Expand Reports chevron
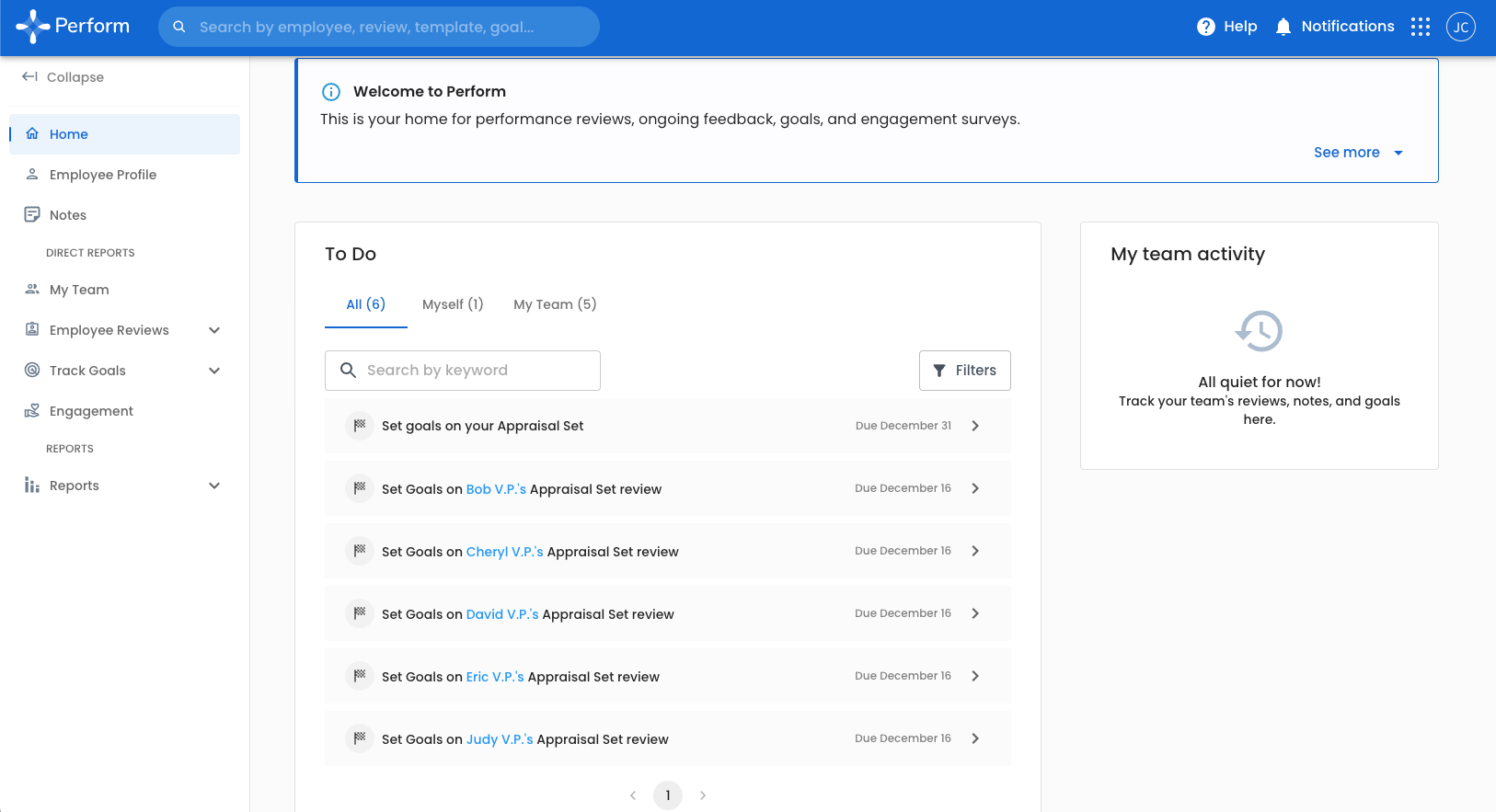Viewport: 1496px width, 812px height. click(x=214, y=486)
